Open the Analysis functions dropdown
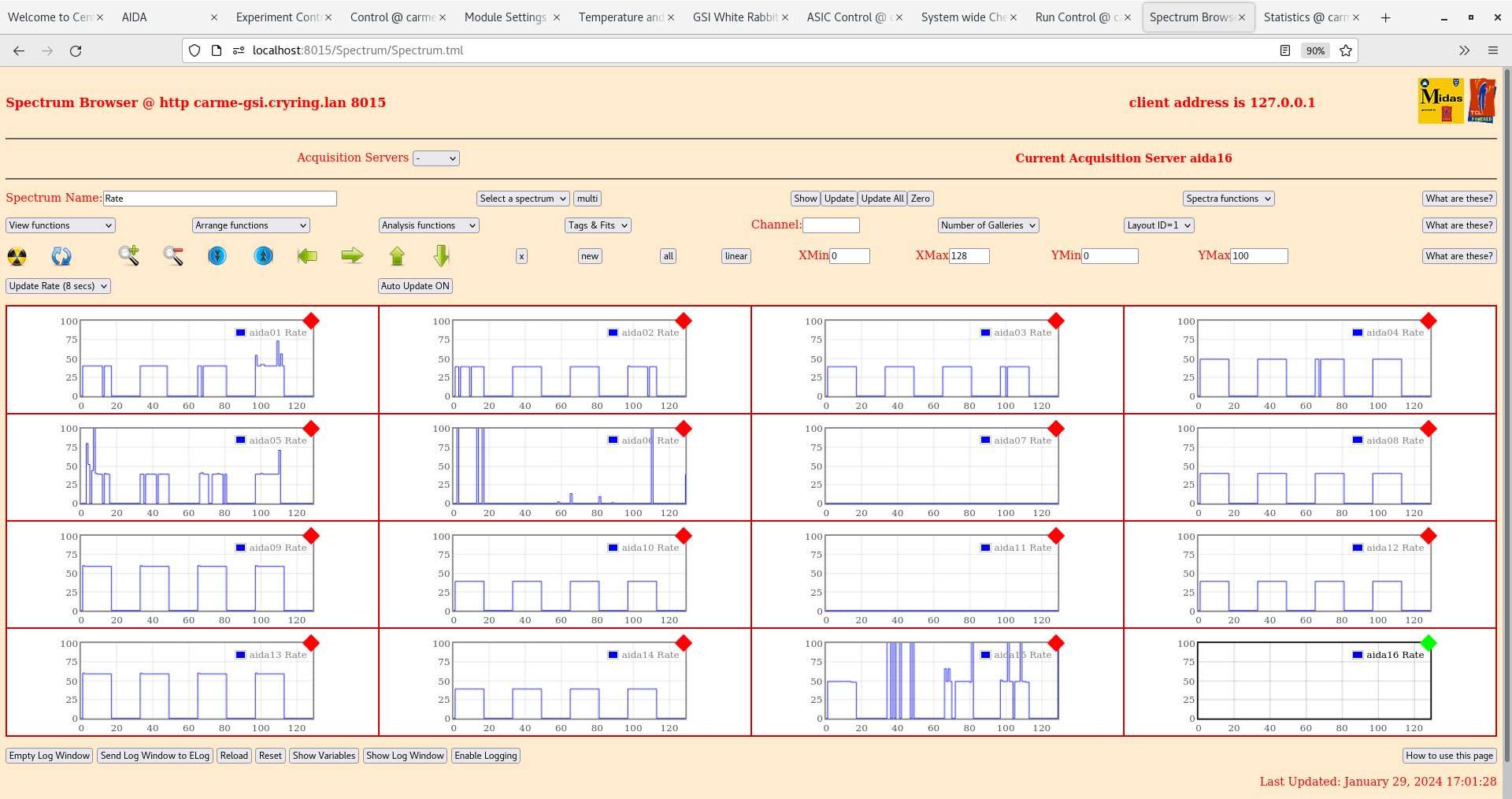The height and width of the screenshot is (799, 1512). [428, 225]
